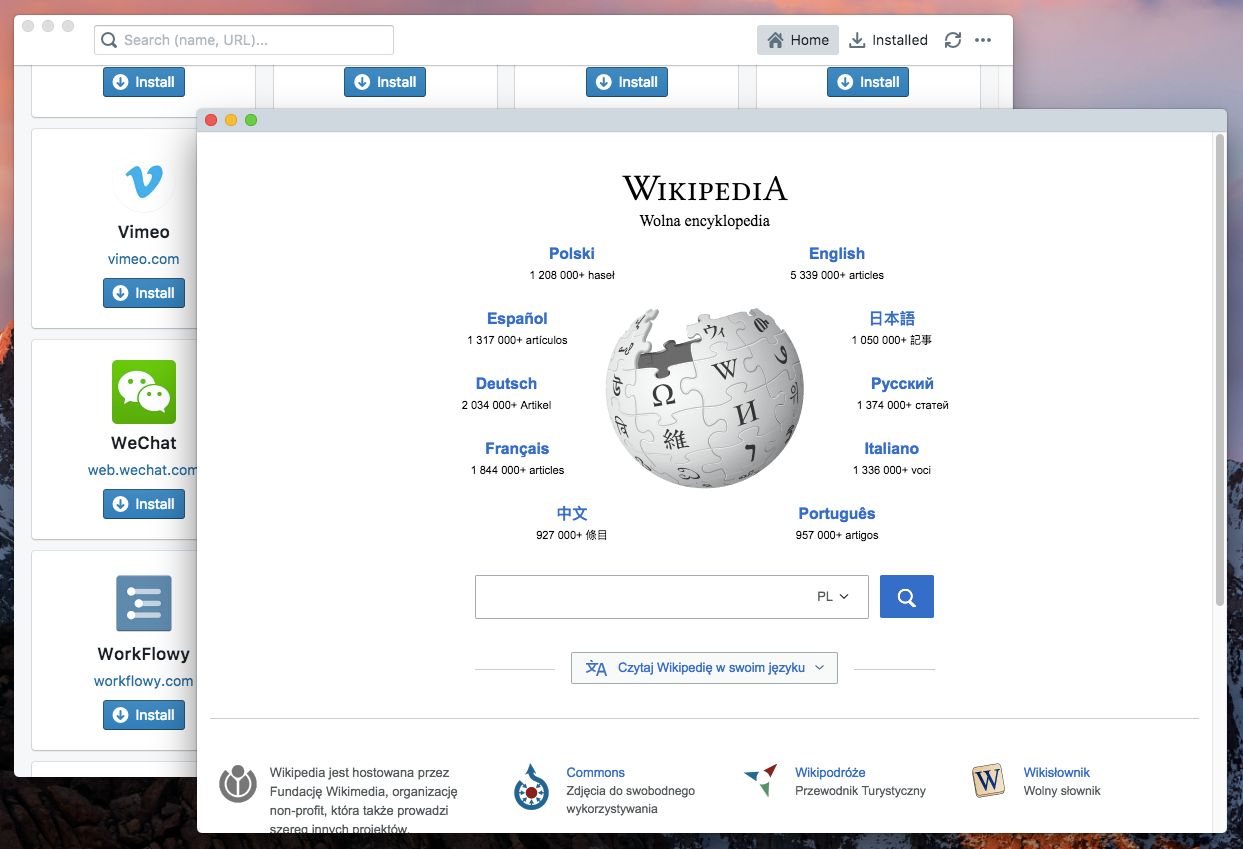The width and height of the screenshot is (1243, 849).
Task: Open the Commons project link
Action: (x=595, y=773)
